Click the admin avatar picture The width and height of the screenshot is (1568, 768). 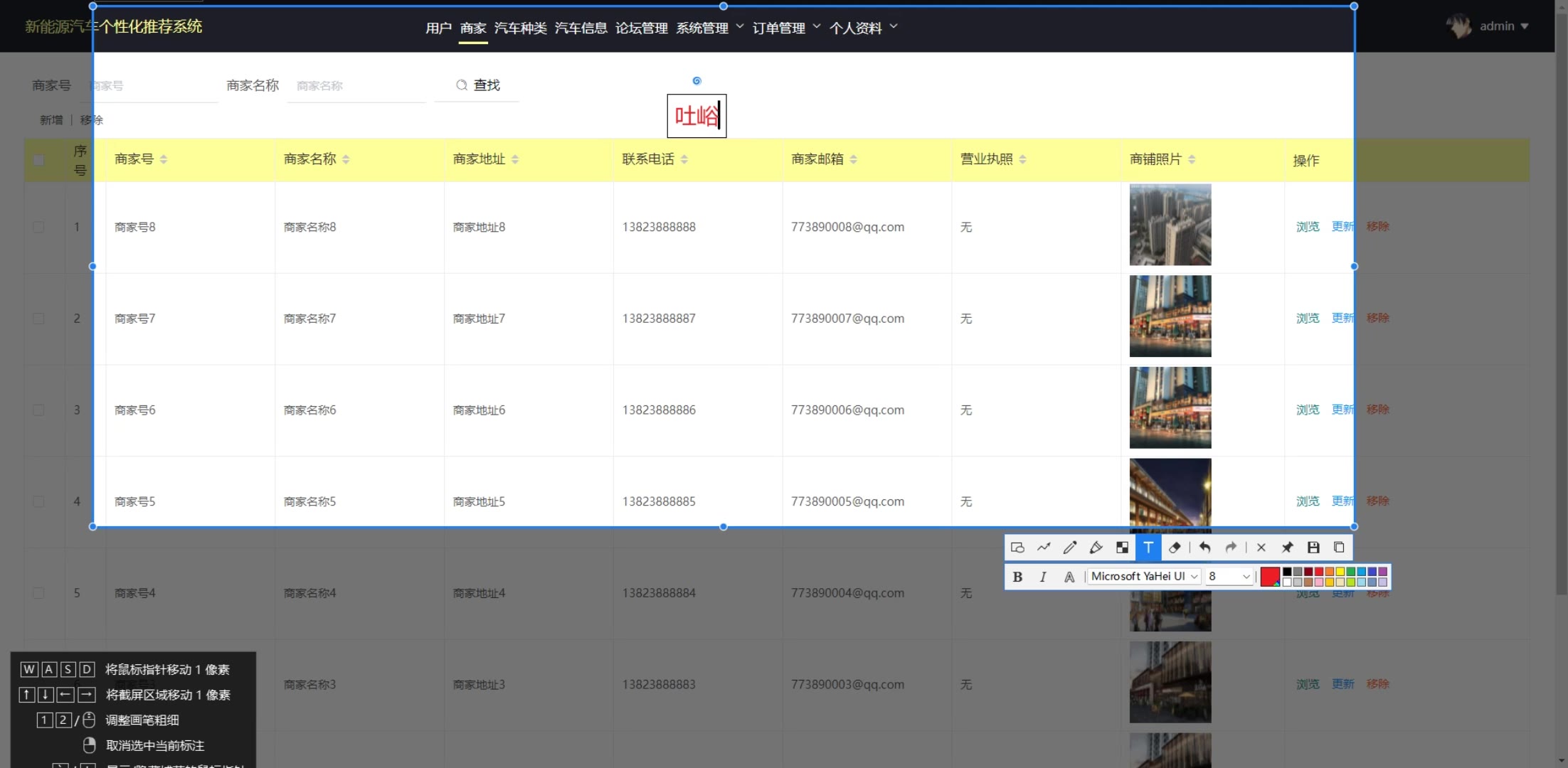click(1459, 26)
